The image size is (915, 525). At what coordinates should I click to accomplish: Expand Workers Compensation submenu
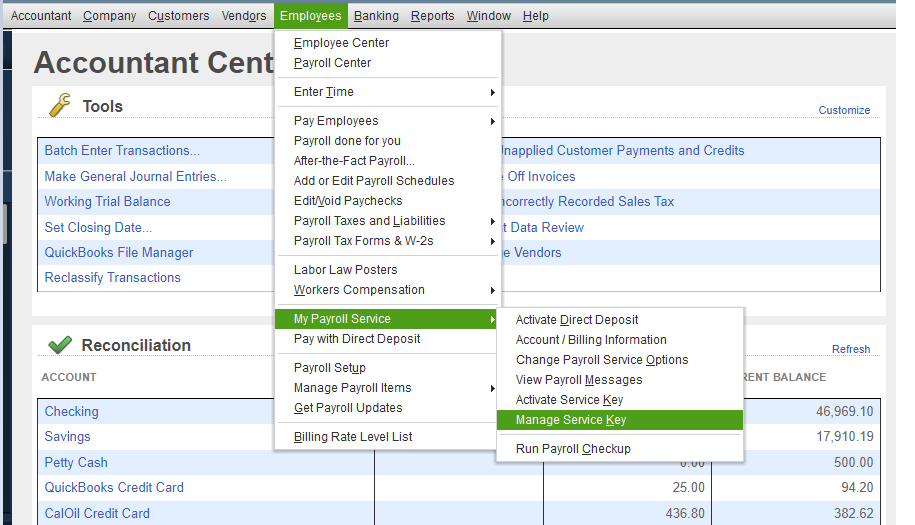coord(359,290)
